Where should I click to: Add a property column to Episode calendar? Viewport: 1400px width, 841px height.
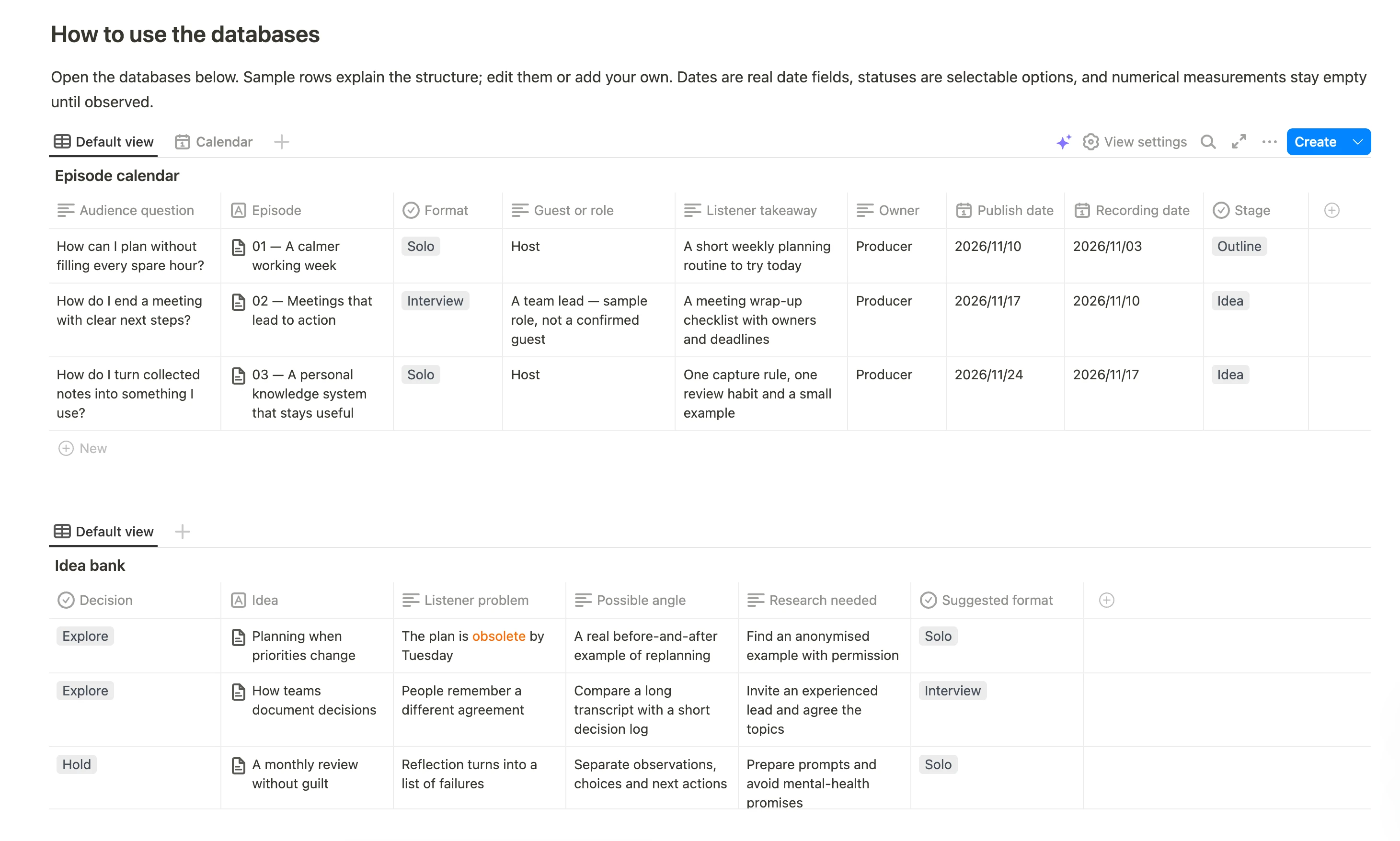pyautogui.click(x=1331, y=210)
